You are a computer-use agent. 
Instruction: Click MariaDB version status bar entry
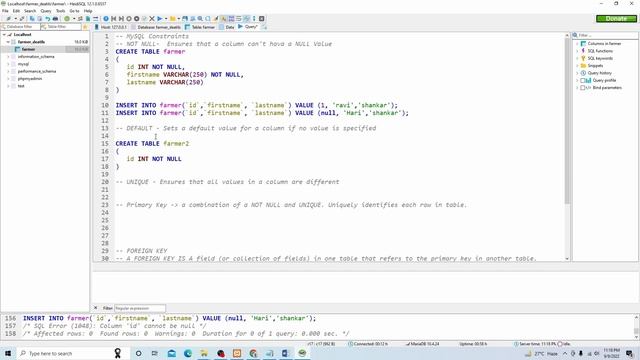point(422,344)
